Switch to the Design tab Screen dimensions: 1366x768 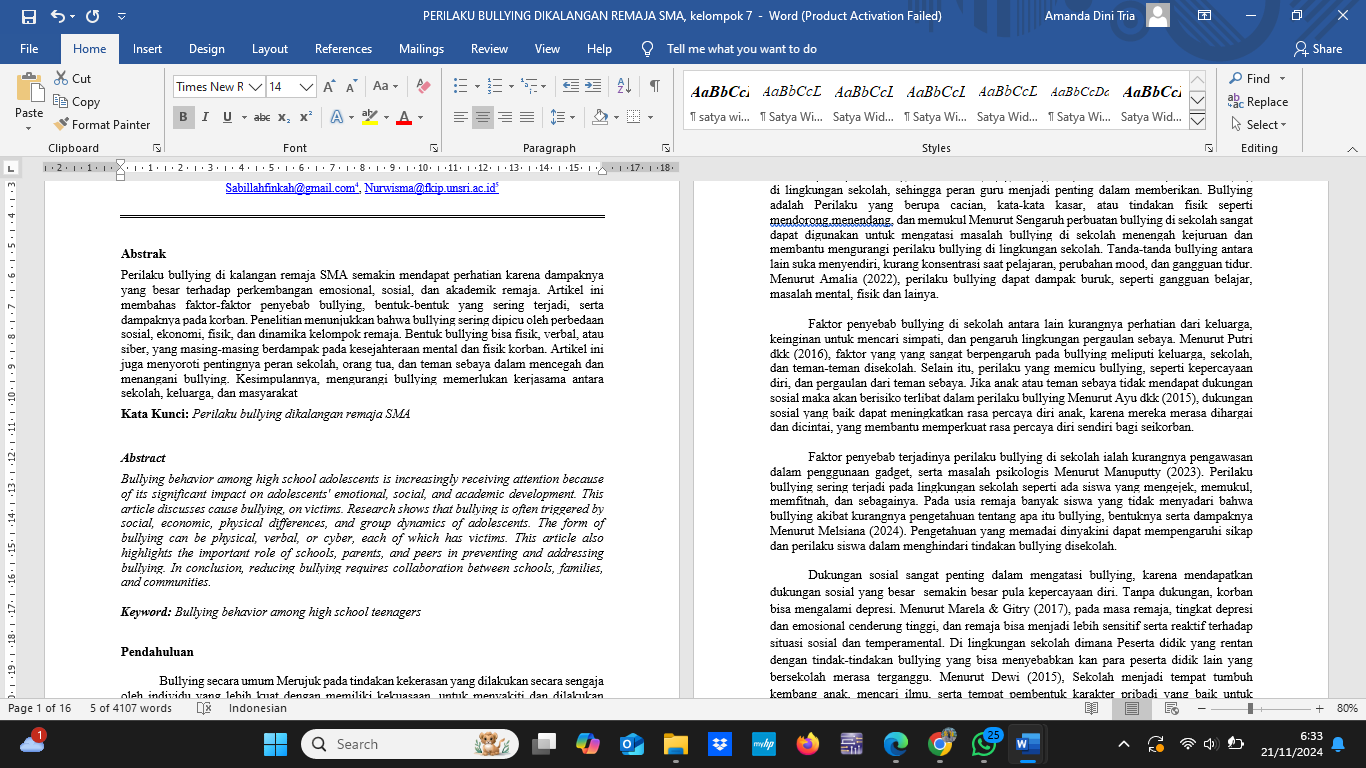coord(206,48)
